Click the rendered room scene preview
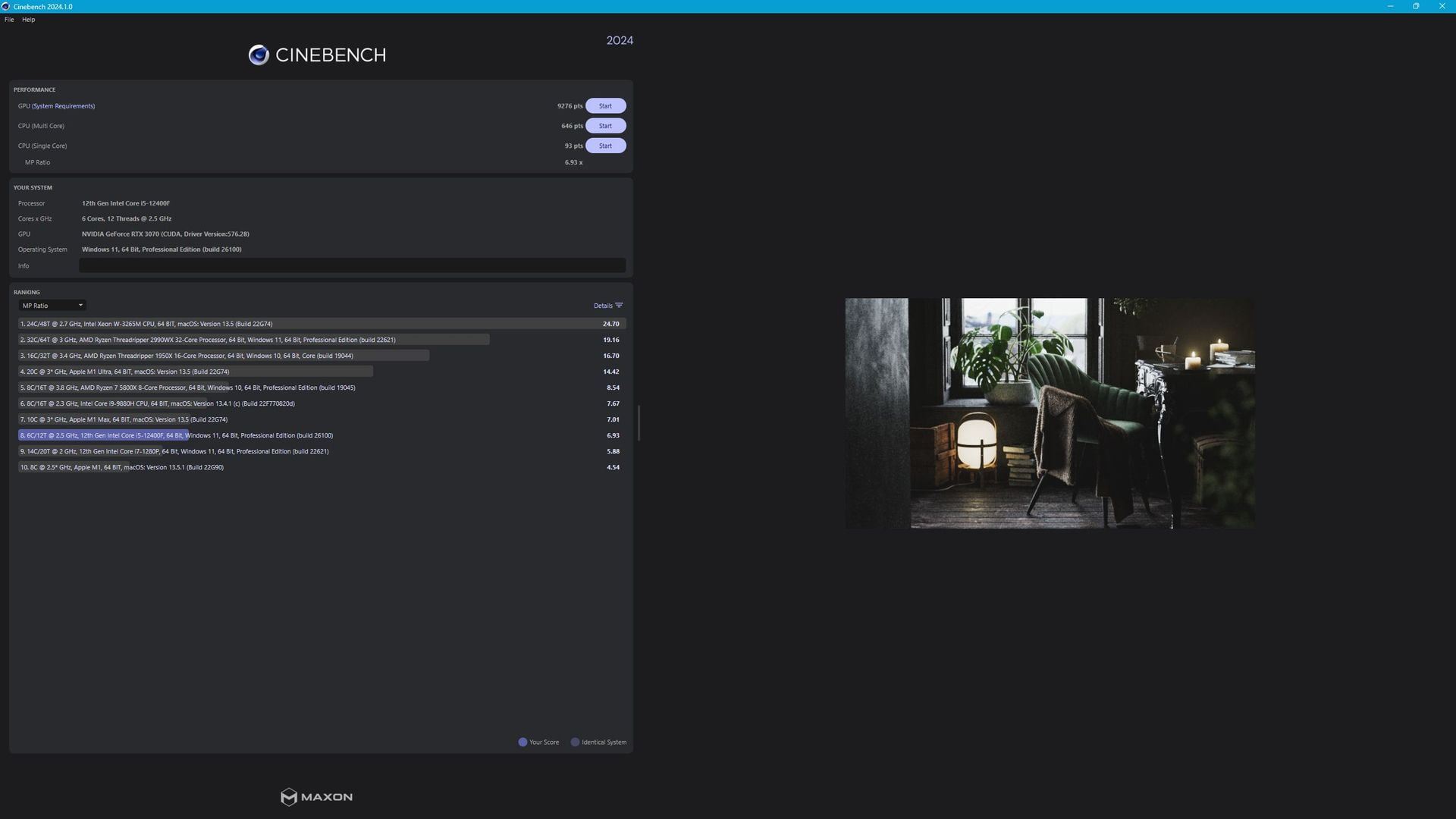Screen dimensions: 1456x819 click(x=1050, y=413)
